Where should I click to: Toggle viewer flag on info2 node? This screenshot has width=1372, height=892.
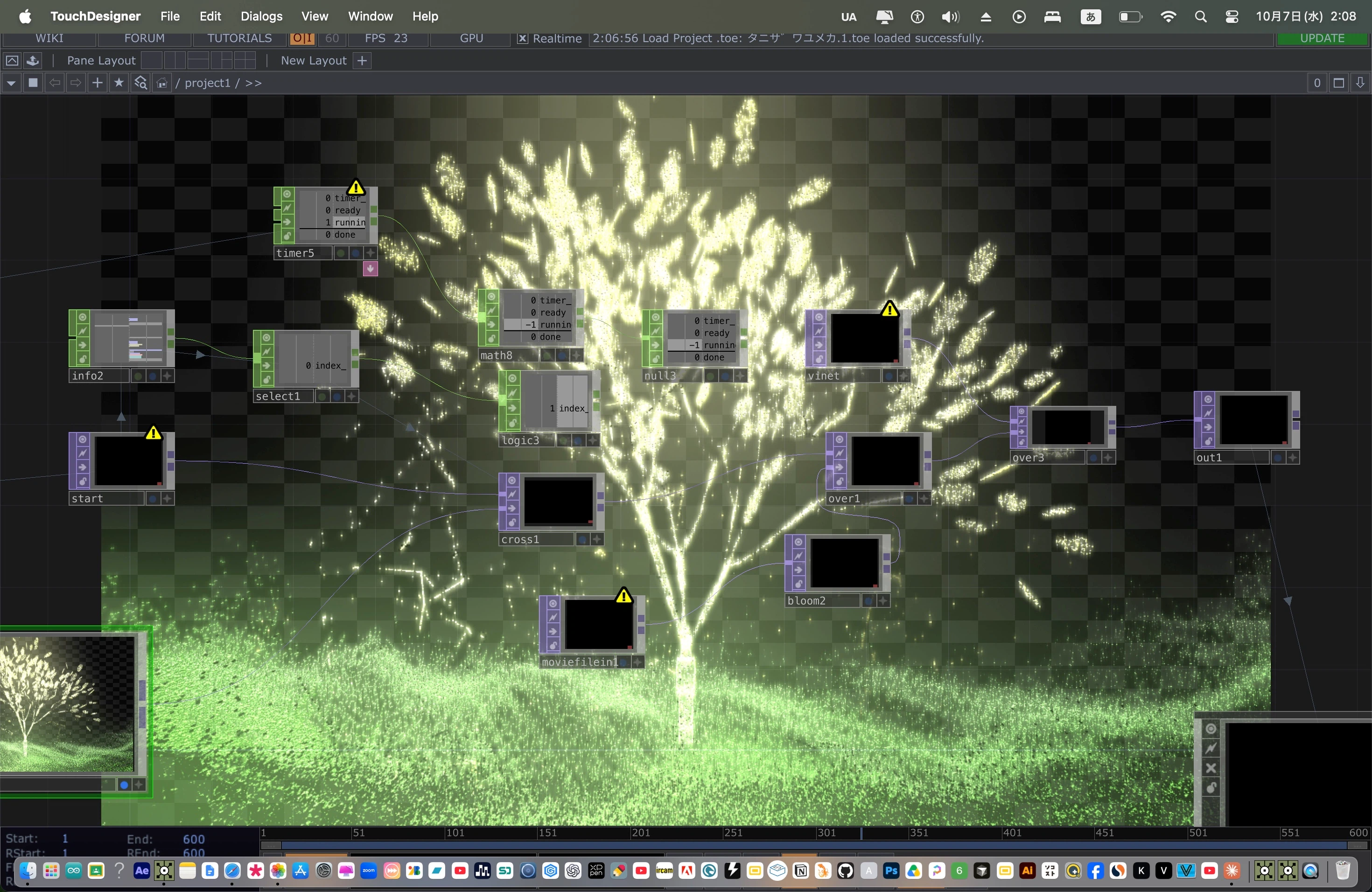83,318
